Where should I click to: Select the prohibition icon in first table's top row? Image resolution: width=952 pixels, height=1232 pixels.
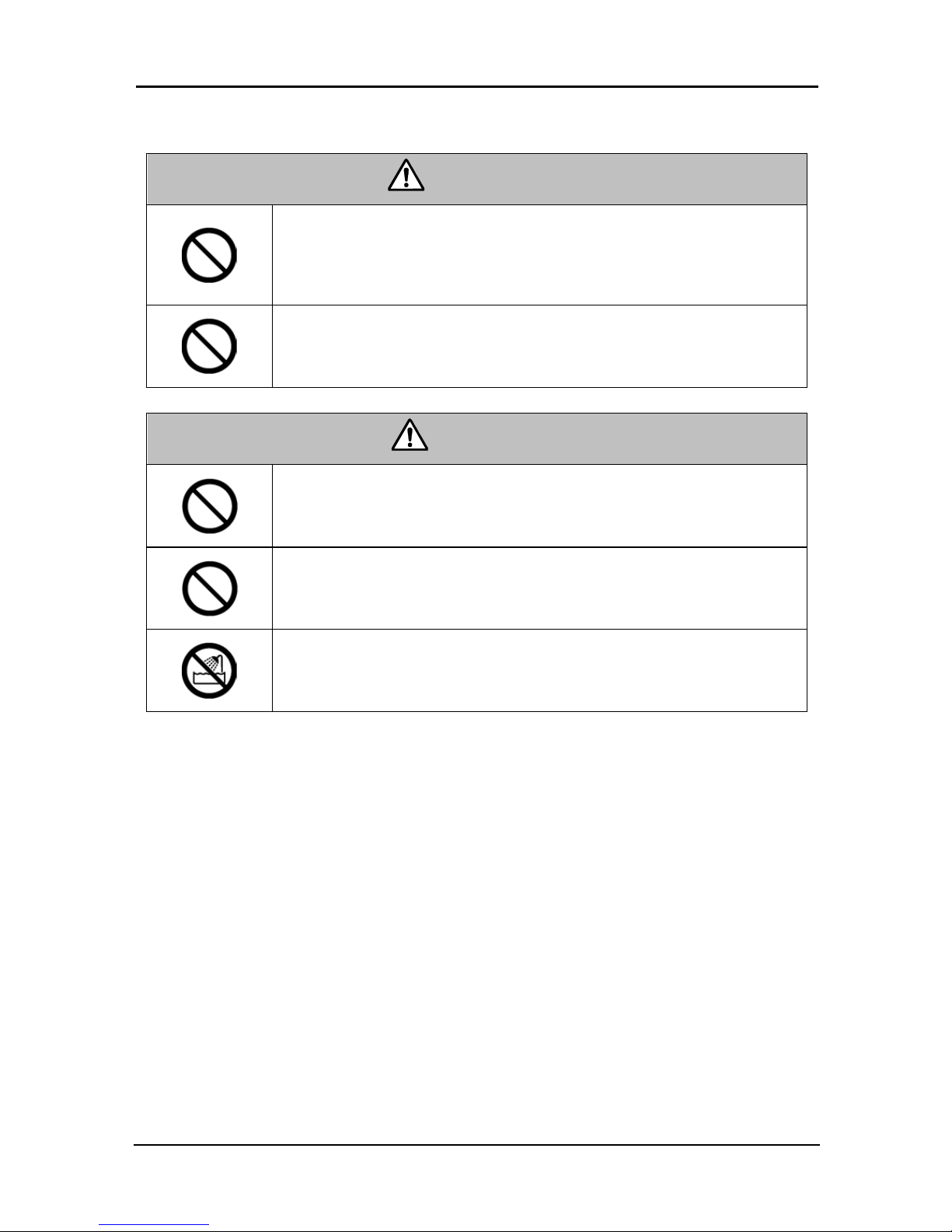[209, 255]
